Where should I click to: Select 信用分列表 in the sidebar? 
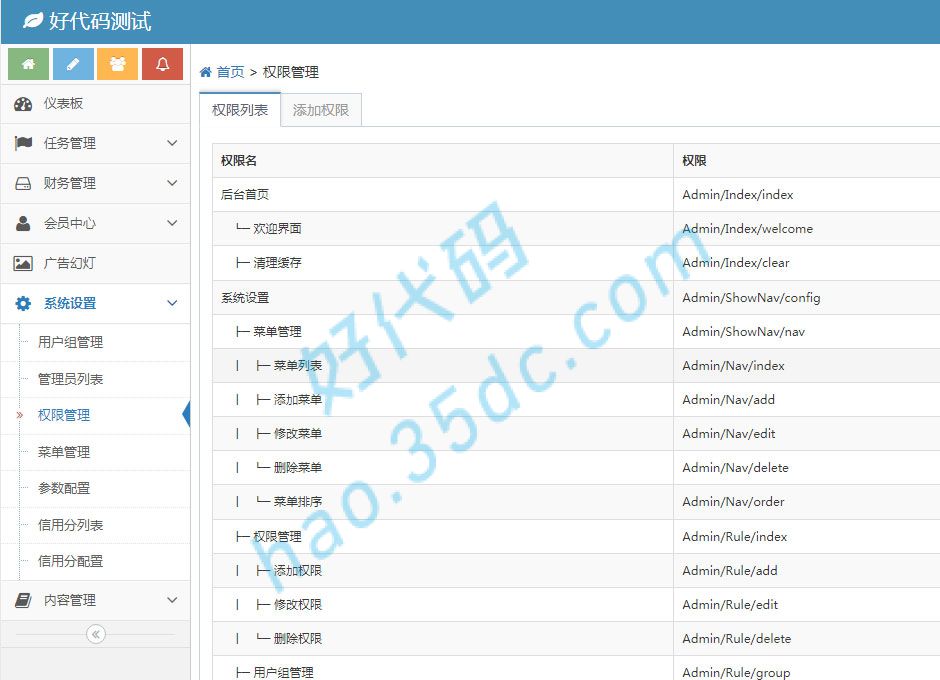pyautogui.click(x=70, y=525)
